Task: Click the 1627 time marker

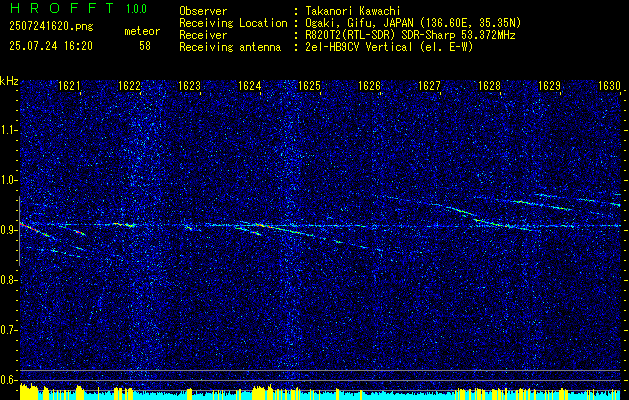Action: coord(429,85)
